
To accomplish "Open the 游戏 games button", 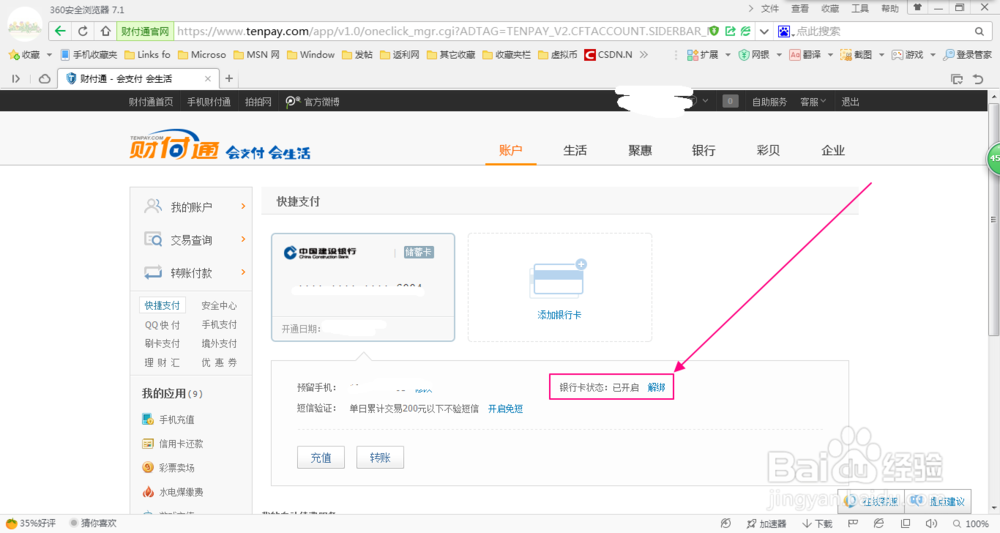I will pos(907,55).
